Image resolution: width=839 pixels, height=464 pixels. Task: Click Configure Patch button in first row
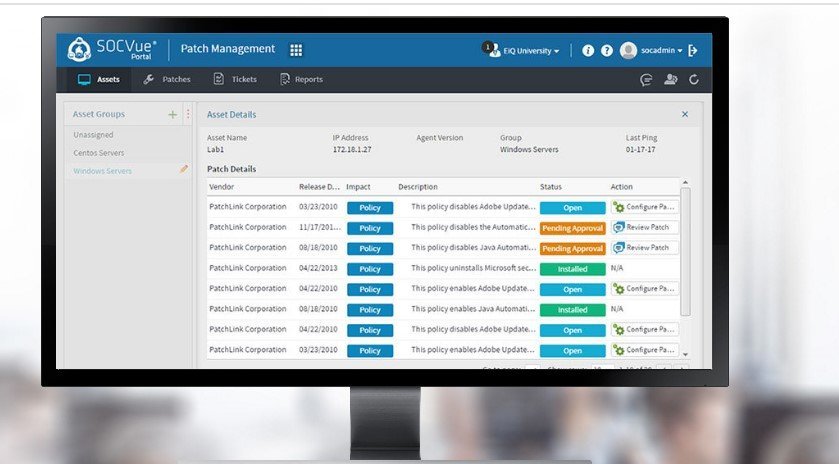(644, 208)
